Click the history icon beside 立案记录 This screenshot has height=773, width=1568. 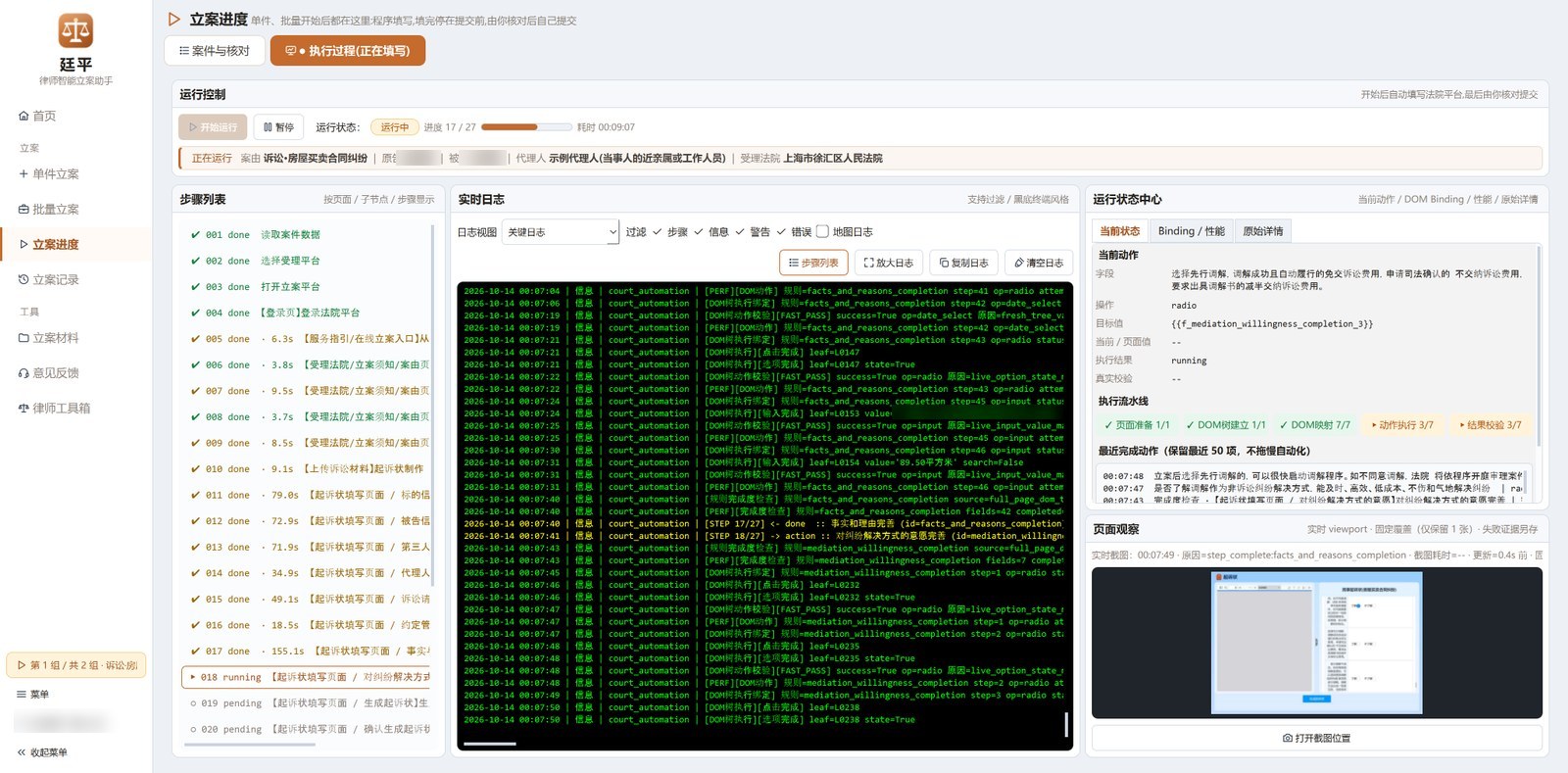[x=24, y=279]
